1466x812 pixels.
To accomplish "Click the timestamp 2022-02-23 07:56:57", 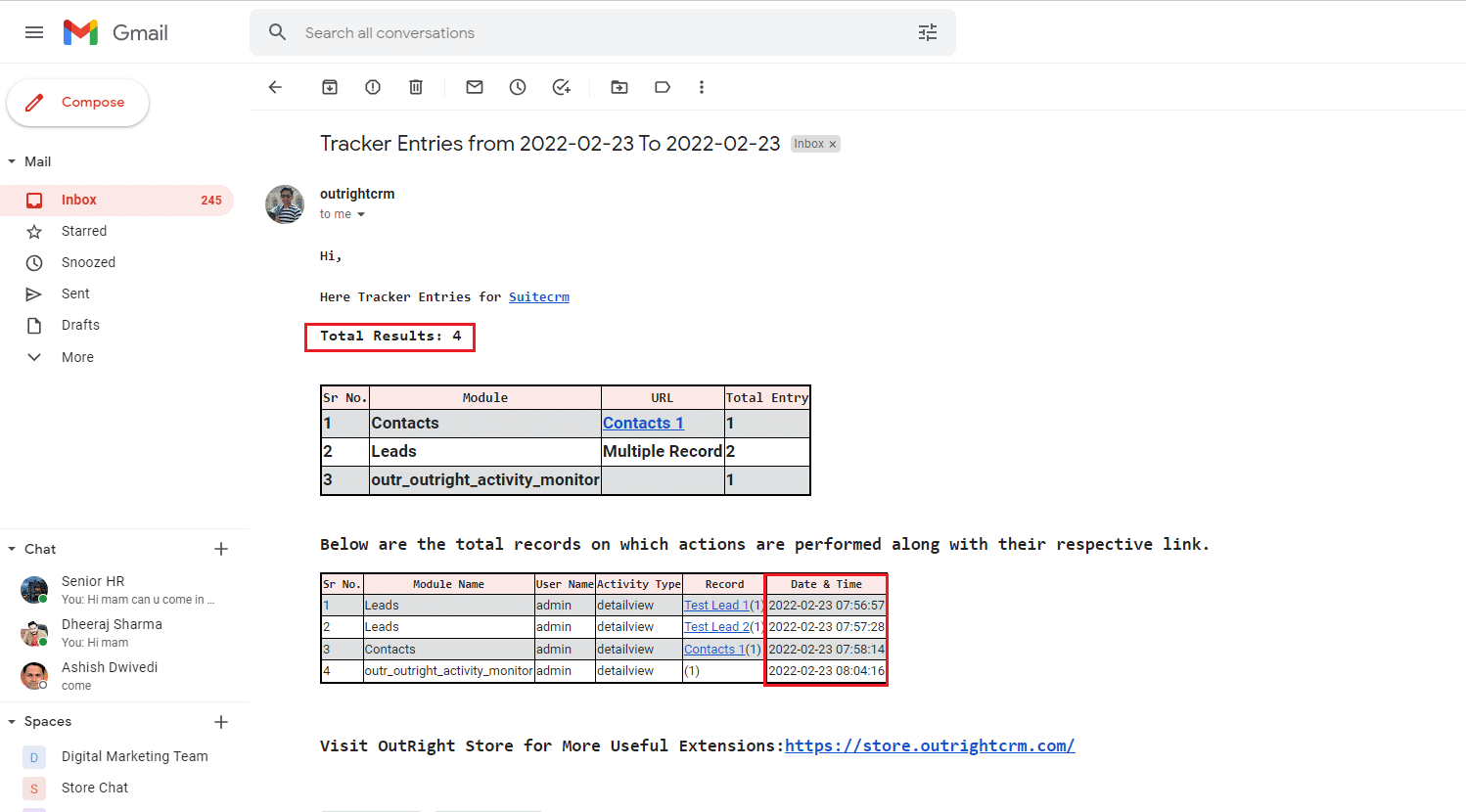I will [827, 606].
